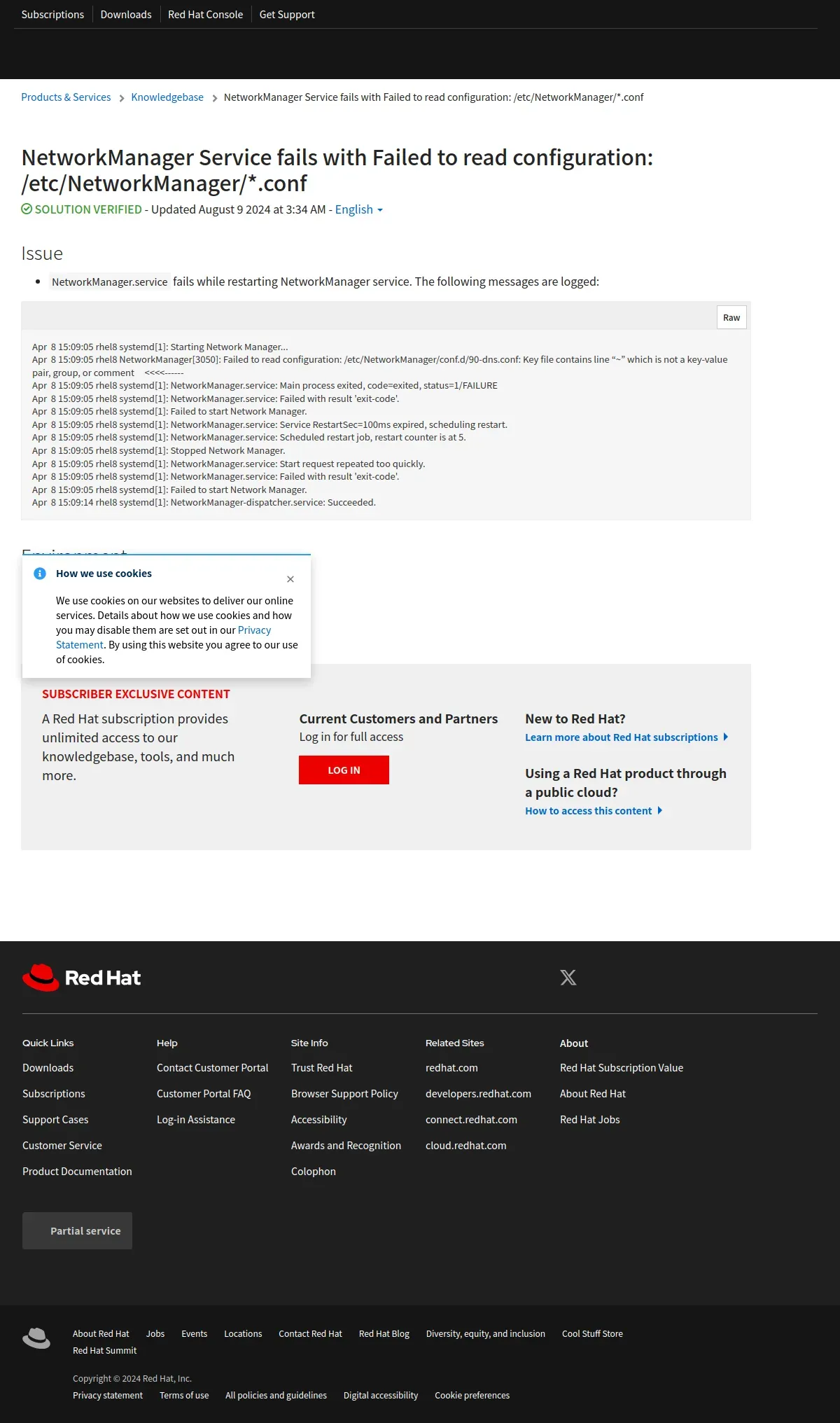Image resolution: width=840 pixels, height=1423 pixels.
Task: Open Terms of use link
Action: tap(184, 1396)
